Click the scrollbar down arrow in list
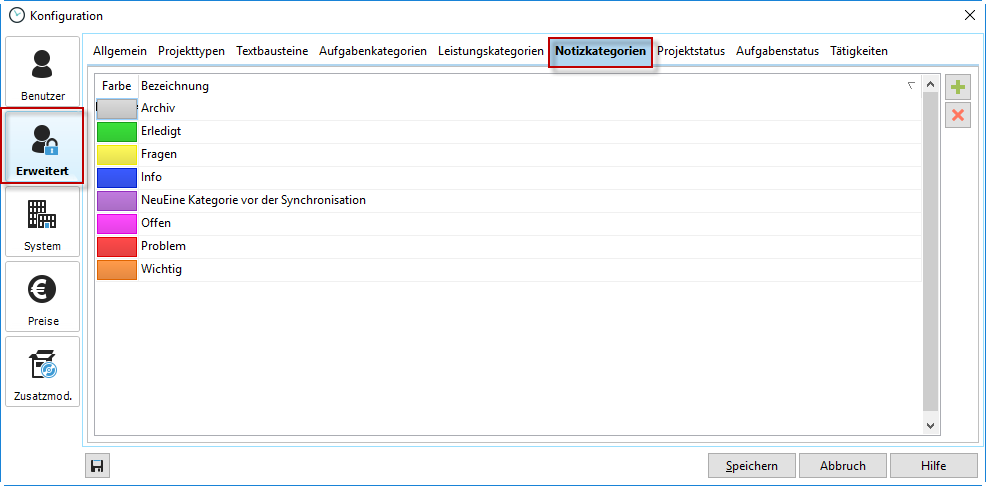The image size is (986, 486). tap(930, 425)
